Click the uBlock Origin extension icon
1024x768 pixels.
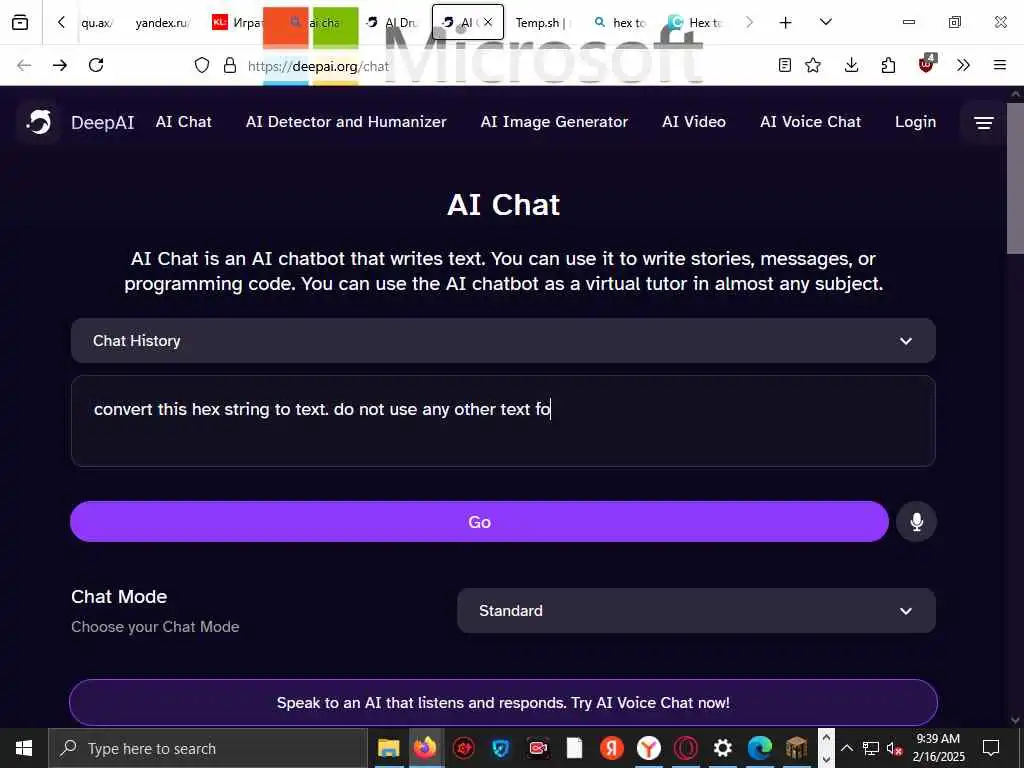click(926, 64)
